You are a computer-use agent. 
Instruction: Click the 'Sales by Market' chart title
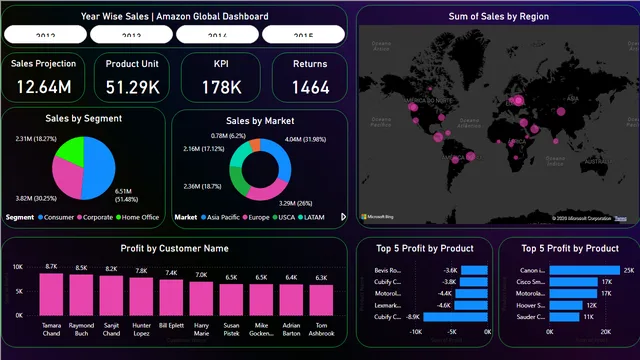[x=260, y=121]
